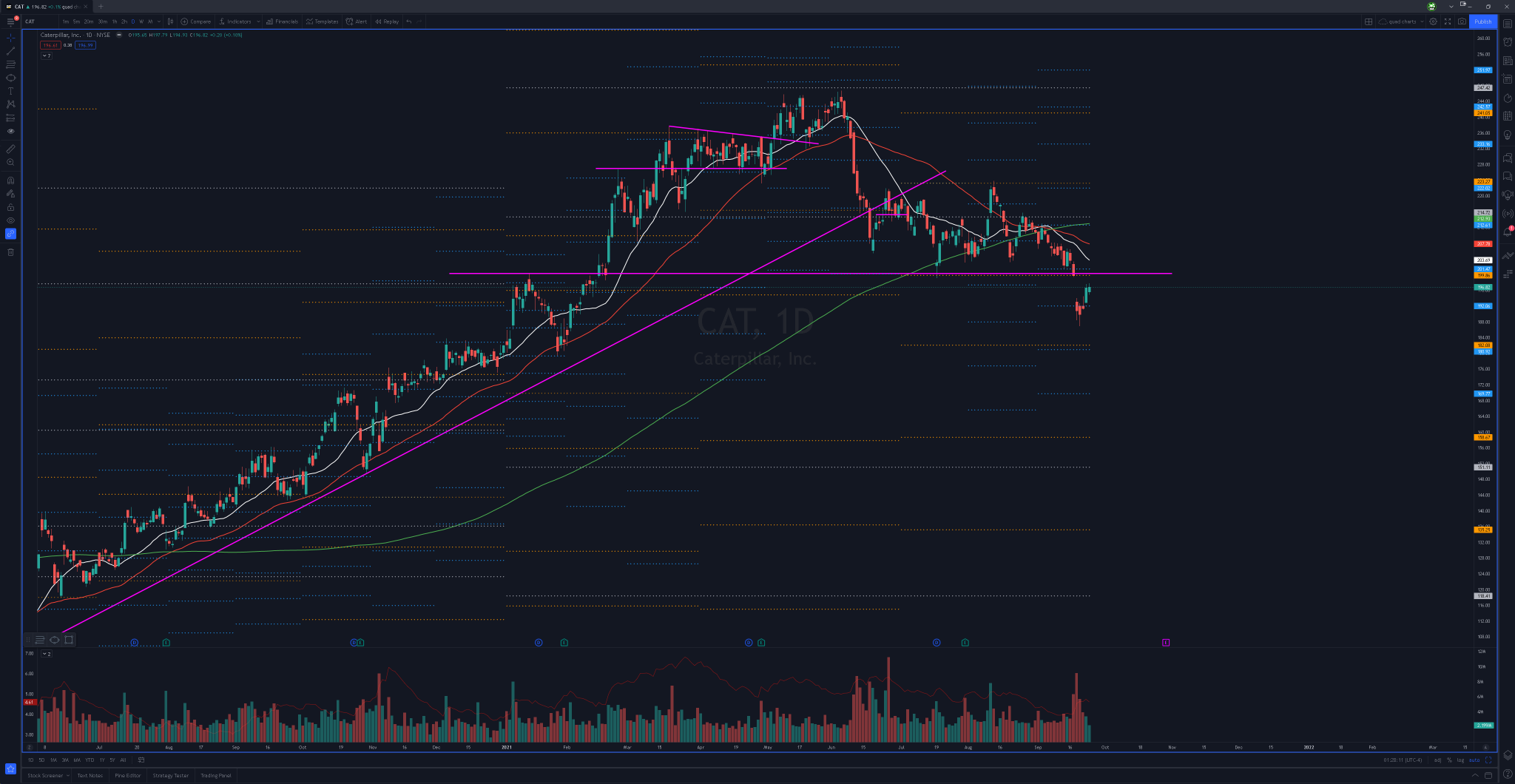This screenshot has width=1515, height=784.
Task: Open notifications bell in right sidebar
Action: pos(1508,232)
